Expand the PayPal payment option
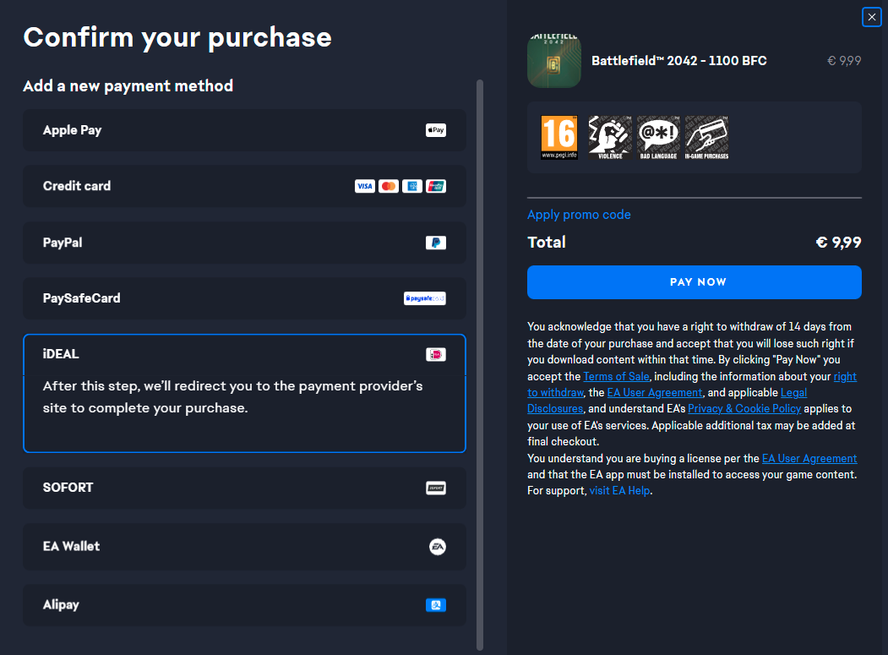Screen dimensions: 888x655 63,242
